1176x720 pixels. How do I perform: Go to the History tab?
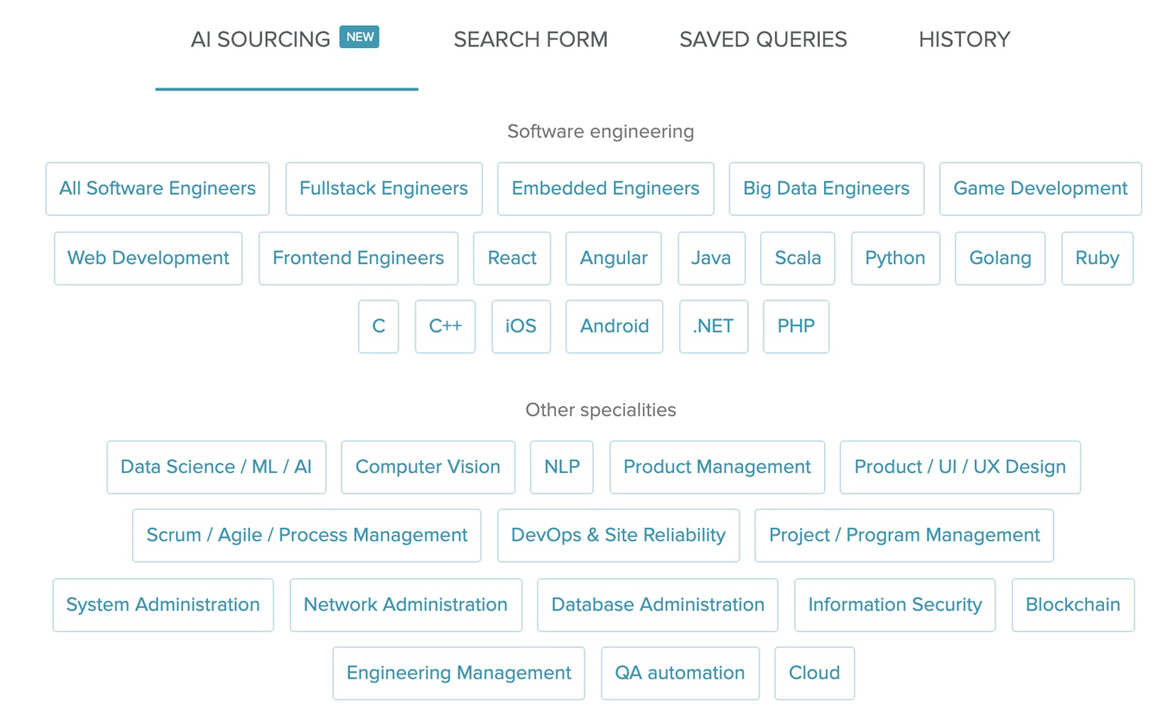pos(964,39)
